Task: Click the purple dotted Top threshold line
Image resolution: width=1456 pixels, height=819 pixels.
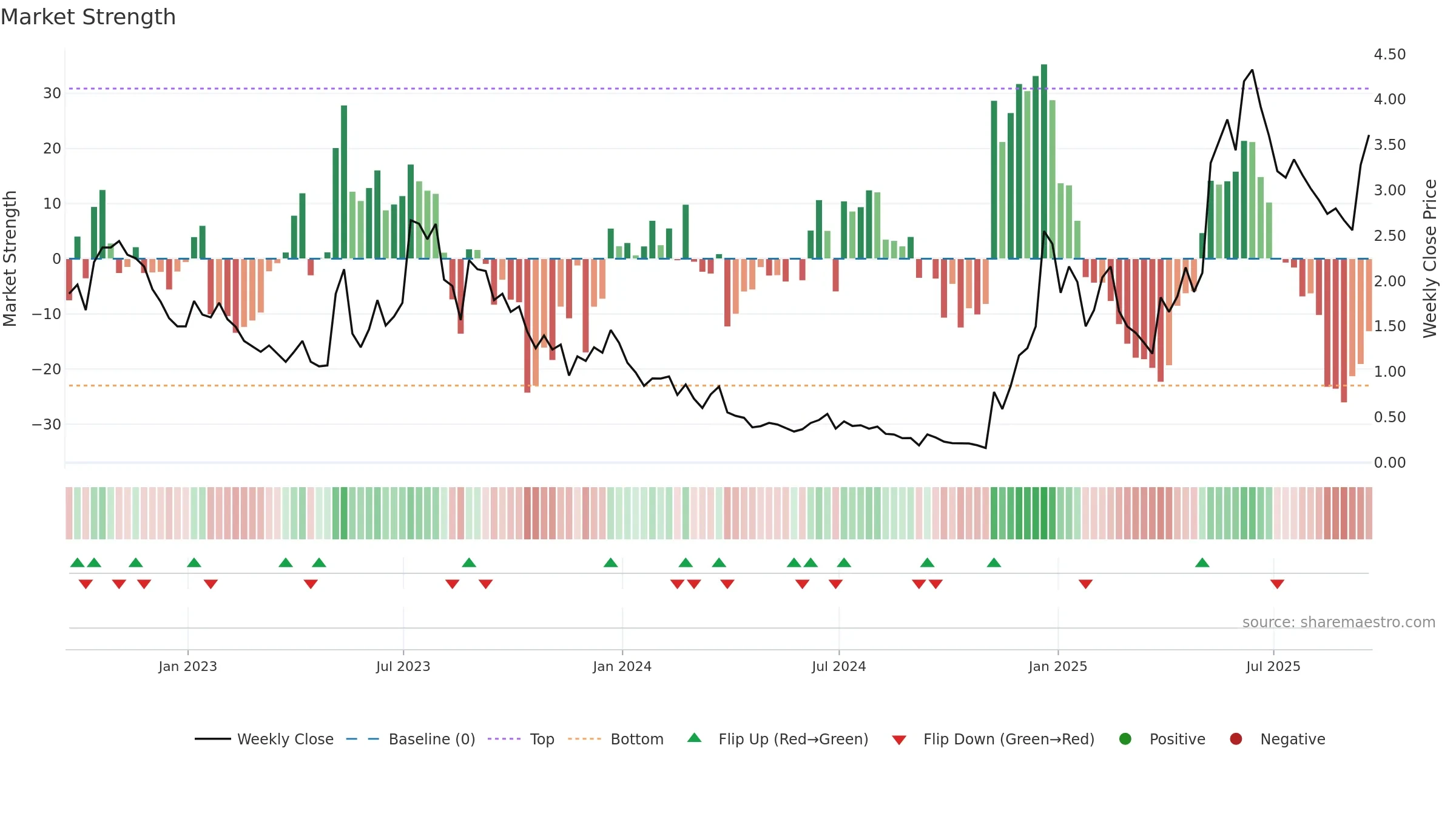Action: (x=718, y=89)
